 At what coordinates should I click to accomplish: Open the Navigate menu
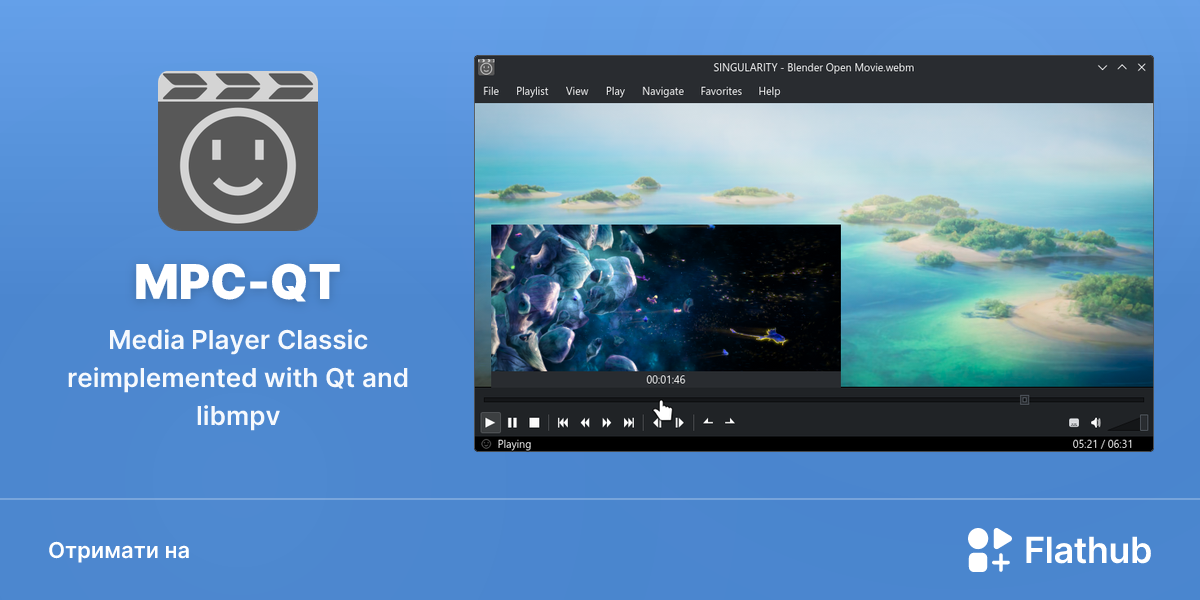point(663,91)
